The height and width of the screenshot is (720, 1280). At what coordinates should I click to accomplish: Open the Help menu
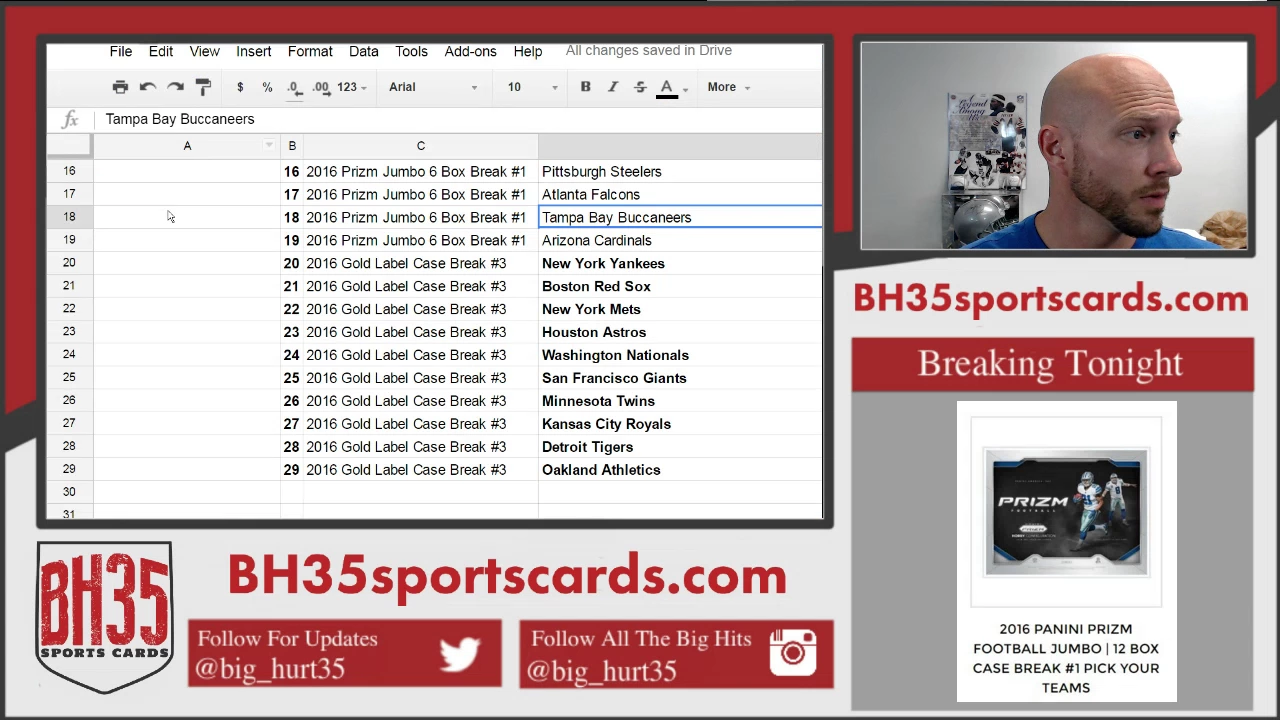click(528, 51)
